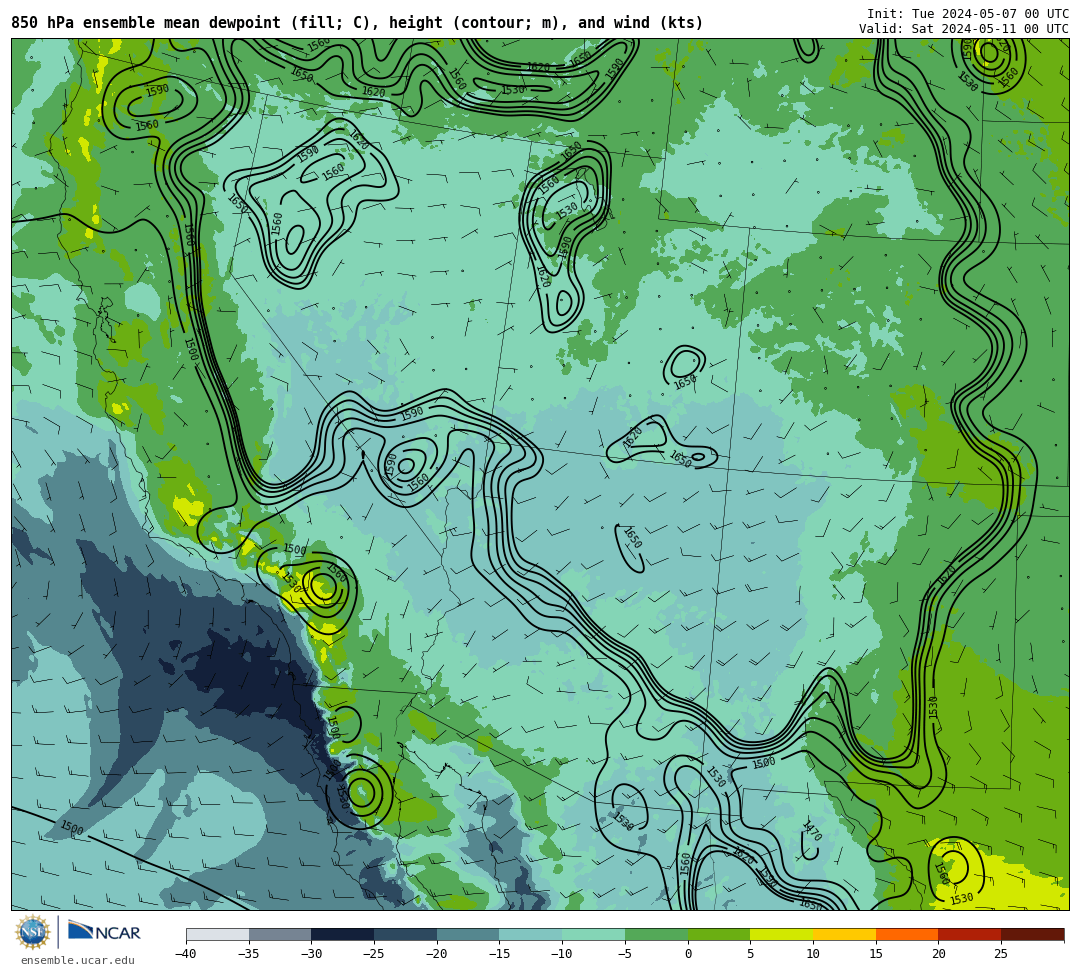
Task: Click the NSF logo
Action: click(x=33, y=932)
